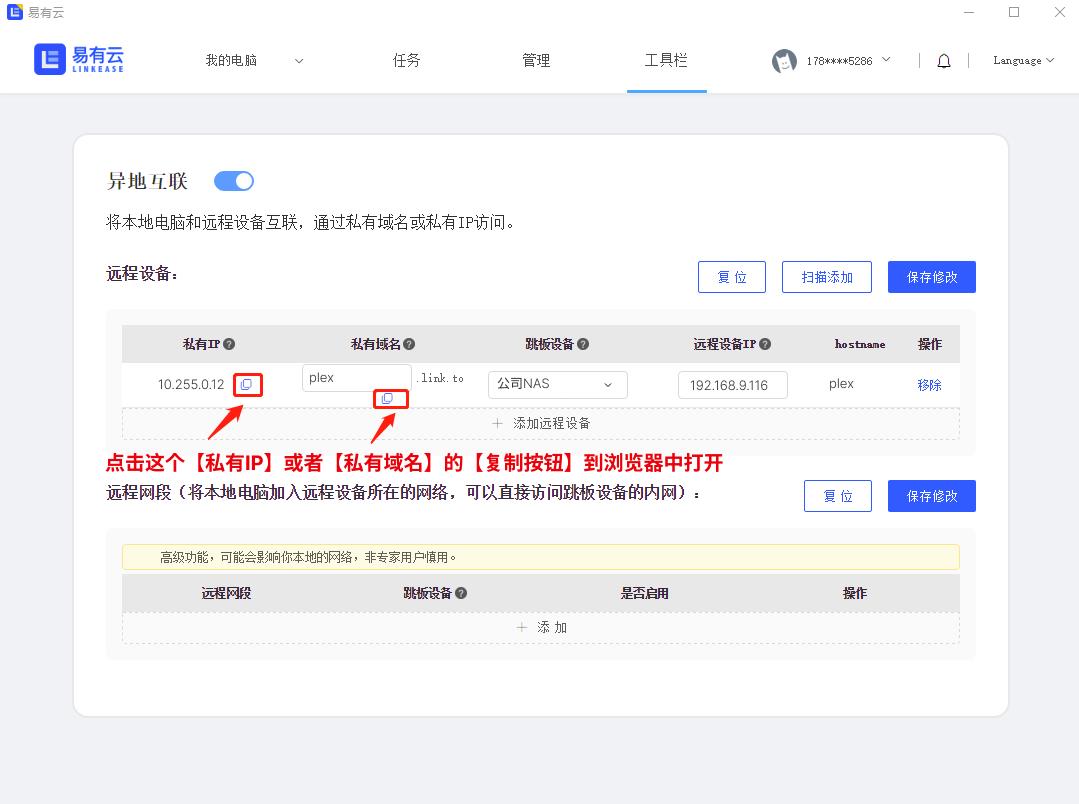Viewport: 1079px width, 804px height.
Task: Show help for 私有域名 column
Action: 409,344
